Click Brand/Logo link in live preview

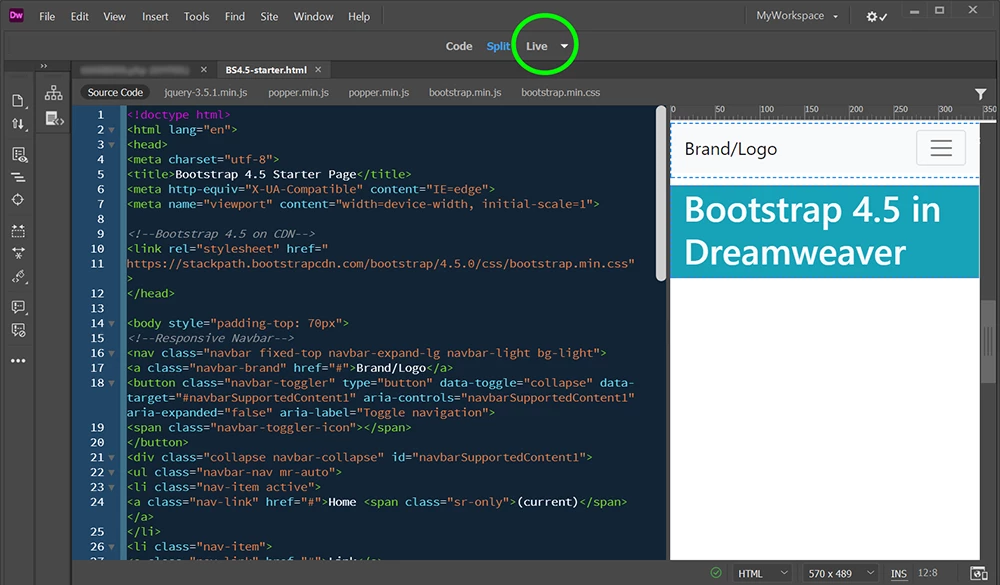click(731, 149)
